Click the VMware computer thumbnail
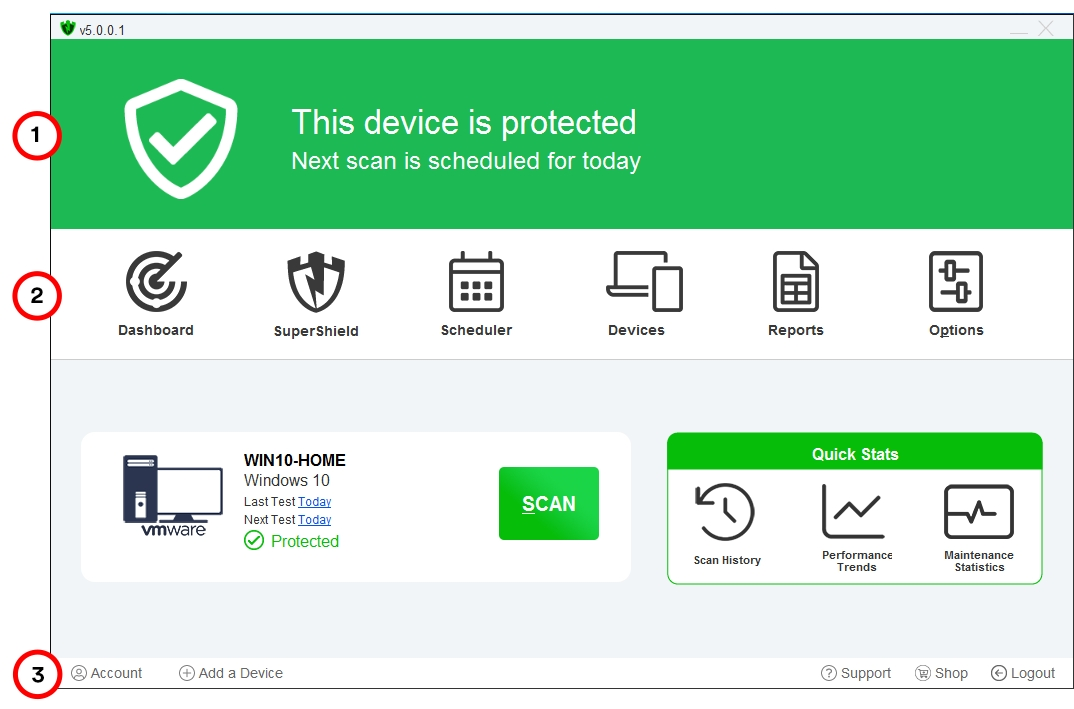Screen dimensions: 1074x709 (172, 496)
